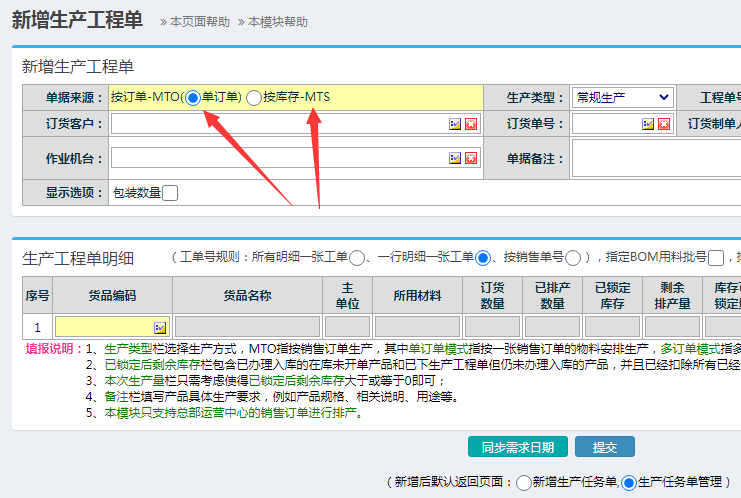Choose 所有明细一张工单 radio option
The image size is (741, 498).
pos(357,258)
